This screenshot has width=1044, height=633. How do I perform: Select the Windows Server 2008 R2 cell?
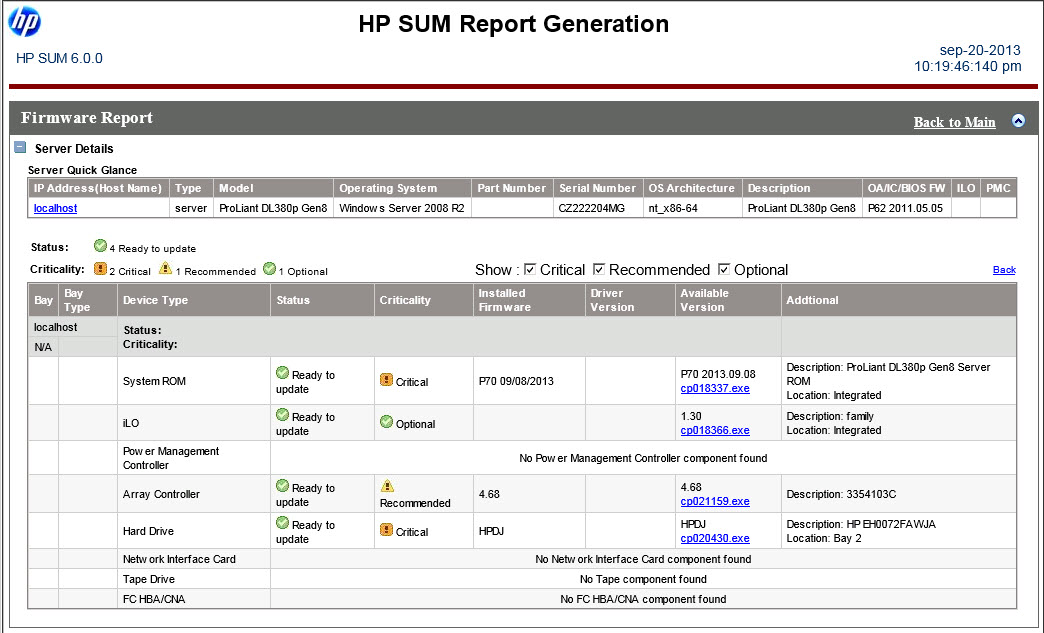click(x=402, y=208)
